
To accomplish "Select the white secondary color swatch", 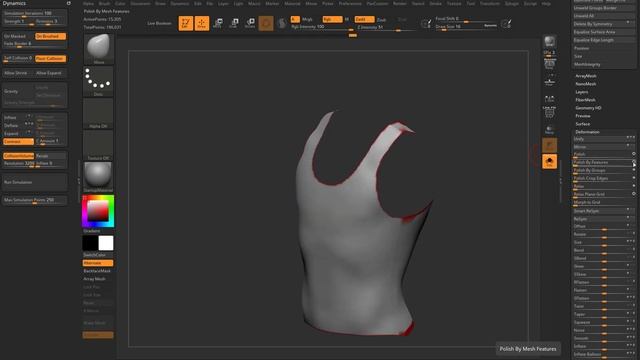I will pos(106,243).
